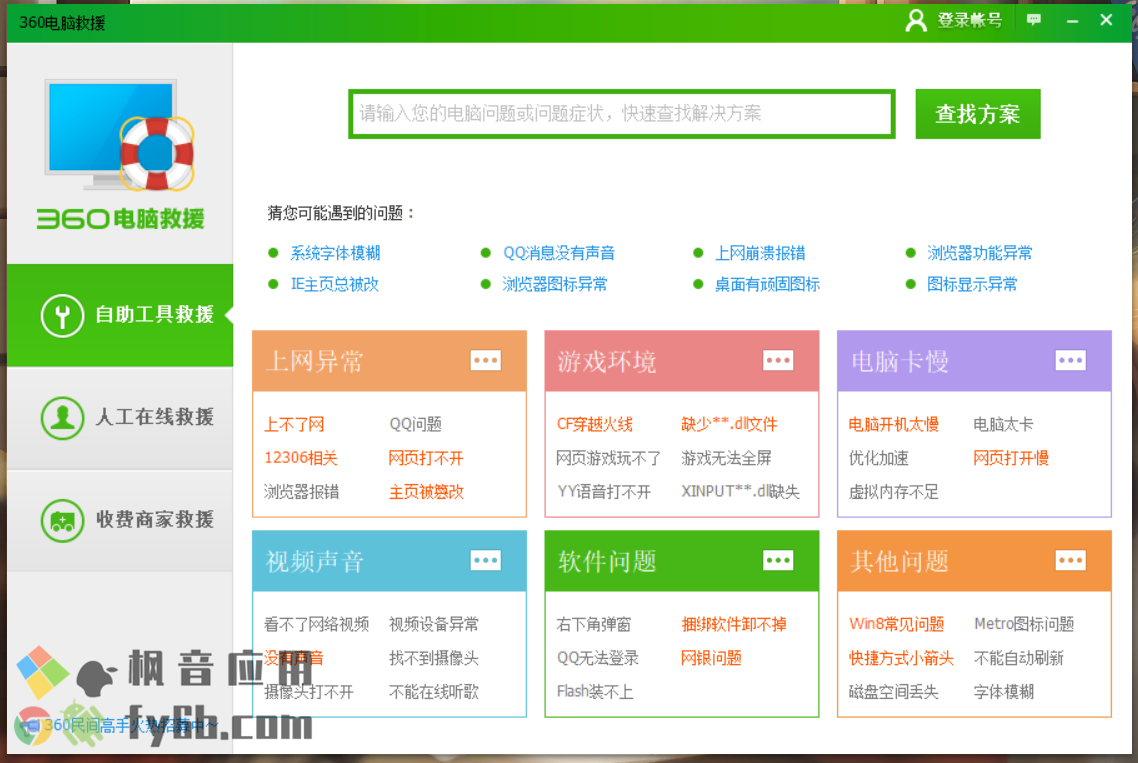Select Flash装不上 fix

point(594,692)
